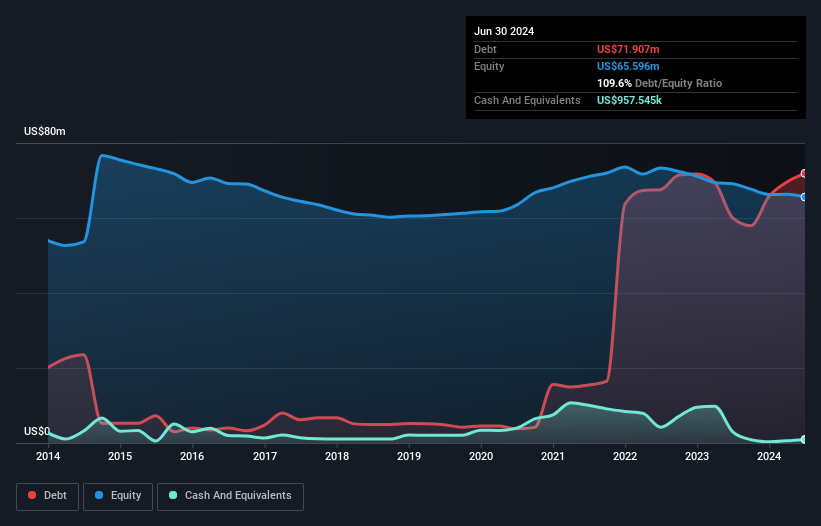Click the Debt label in tooltip

point(485,49)
